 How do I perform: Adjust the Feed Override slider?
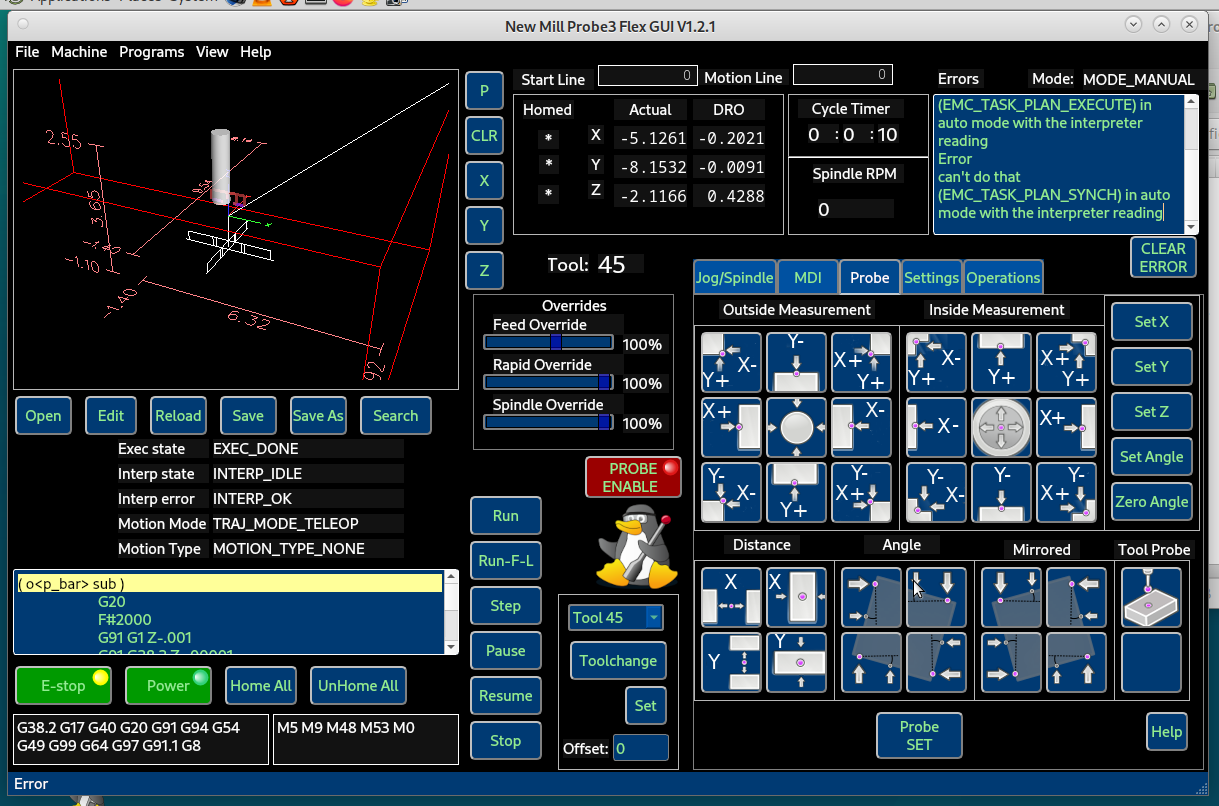tap(554, 342)
